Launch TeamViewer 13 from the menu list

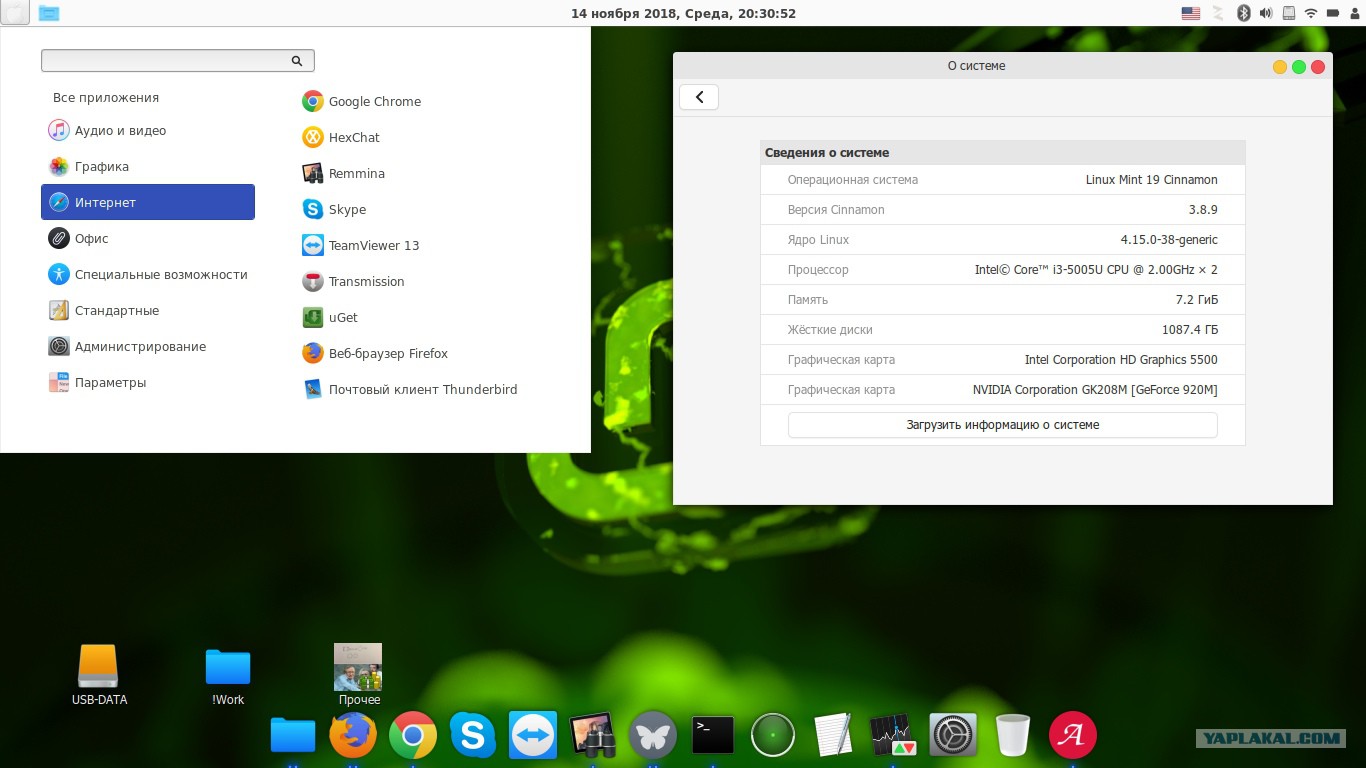point(361,246)
